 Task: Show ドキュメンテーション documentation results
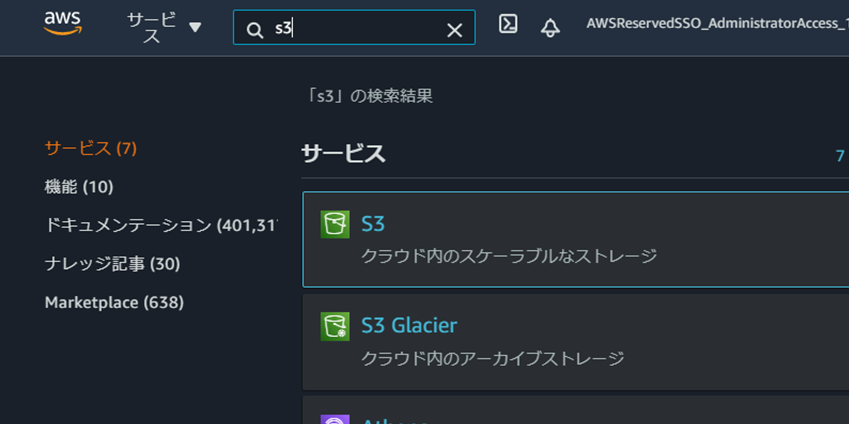pos(160,225)
